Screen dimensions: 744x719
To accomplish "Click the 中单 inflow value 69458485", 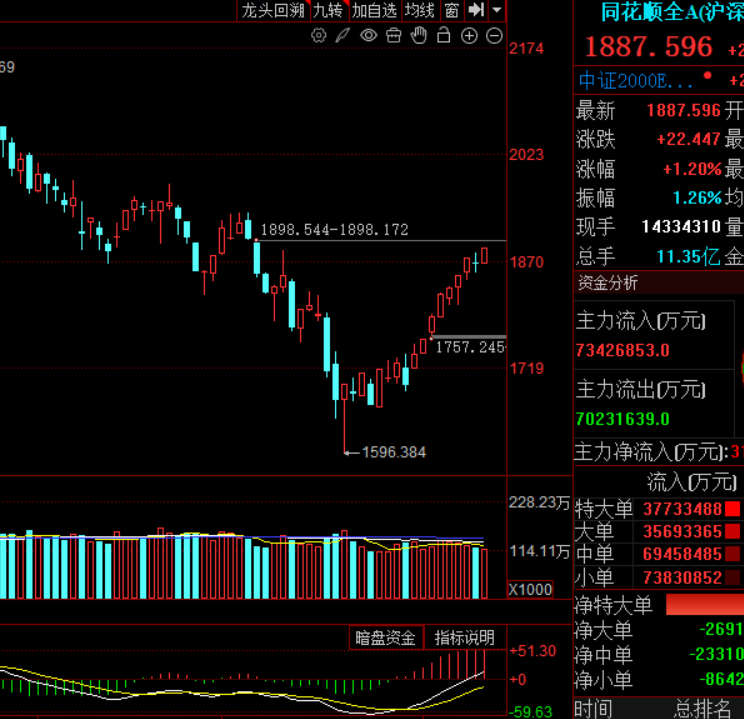I will (x=682, y=554).
